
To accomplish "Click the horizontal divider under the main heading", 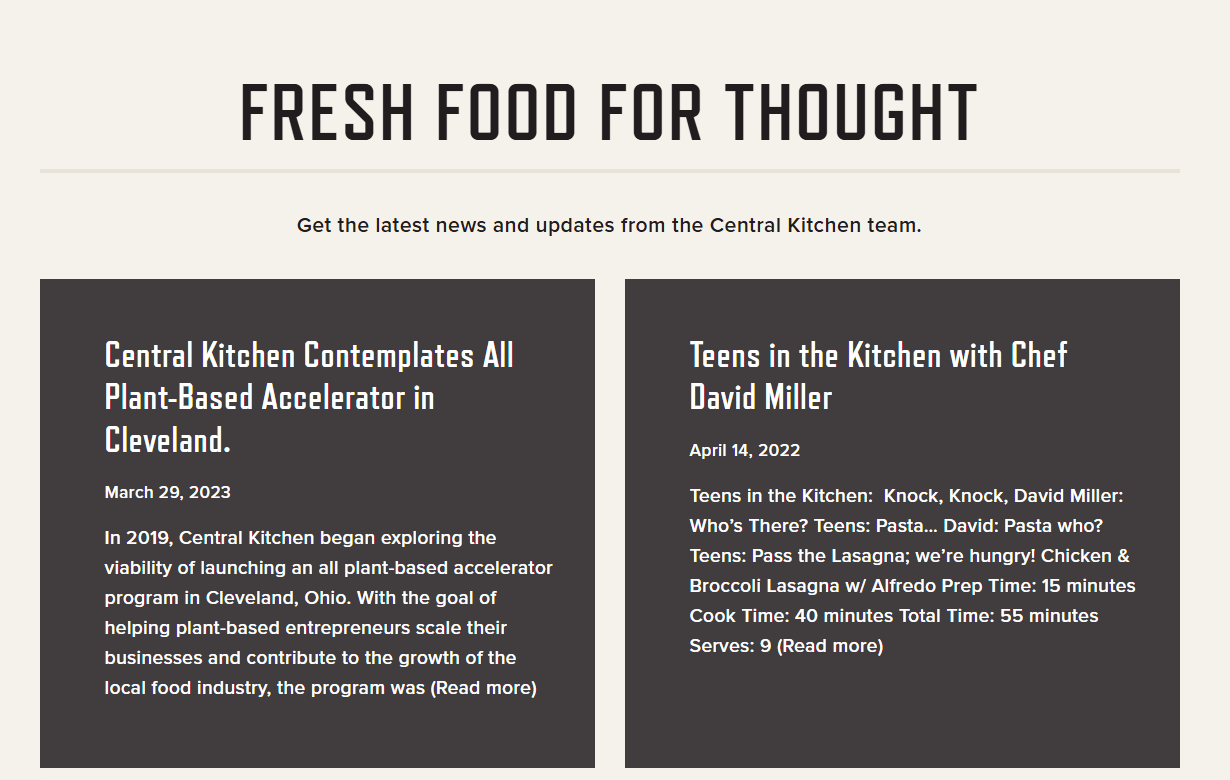I will pyautogui.click(x=609, y=171).
